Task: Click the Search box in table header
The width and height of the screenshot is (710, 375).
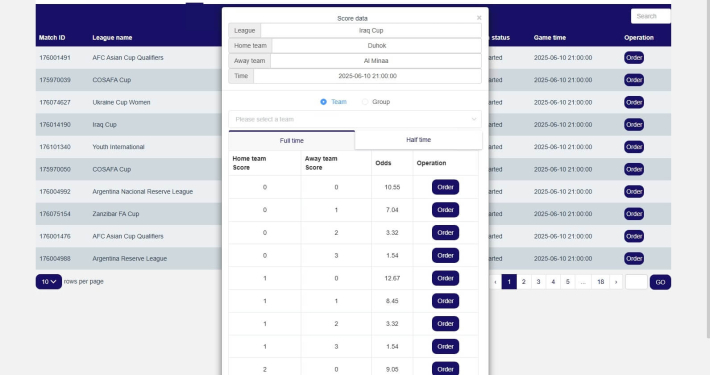Action: click(x=650, y=16)
